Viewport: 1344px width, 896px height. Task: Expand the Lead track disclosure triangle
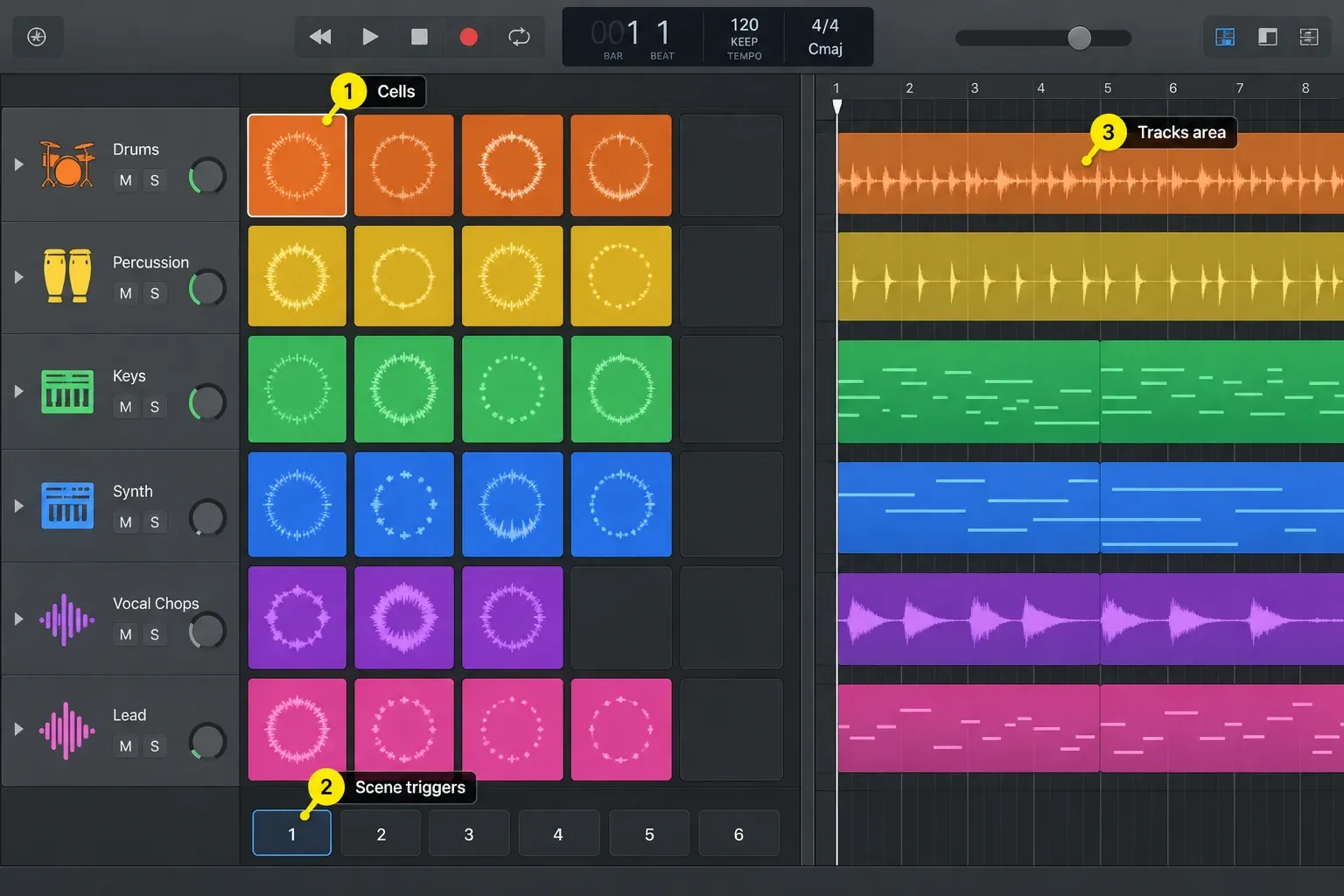(18, 729)
